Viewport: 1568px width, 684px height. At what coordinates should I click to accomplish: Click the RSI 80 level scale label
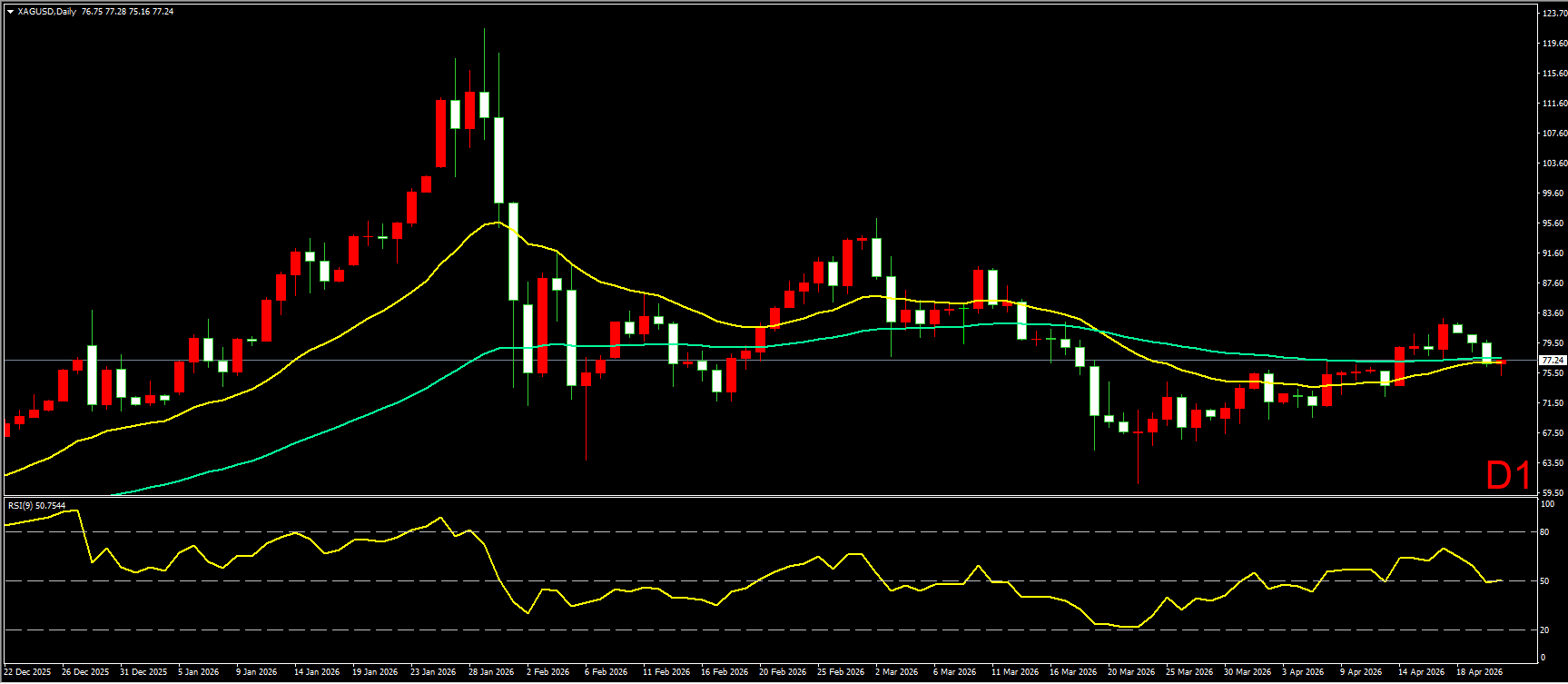[1546, 532]
